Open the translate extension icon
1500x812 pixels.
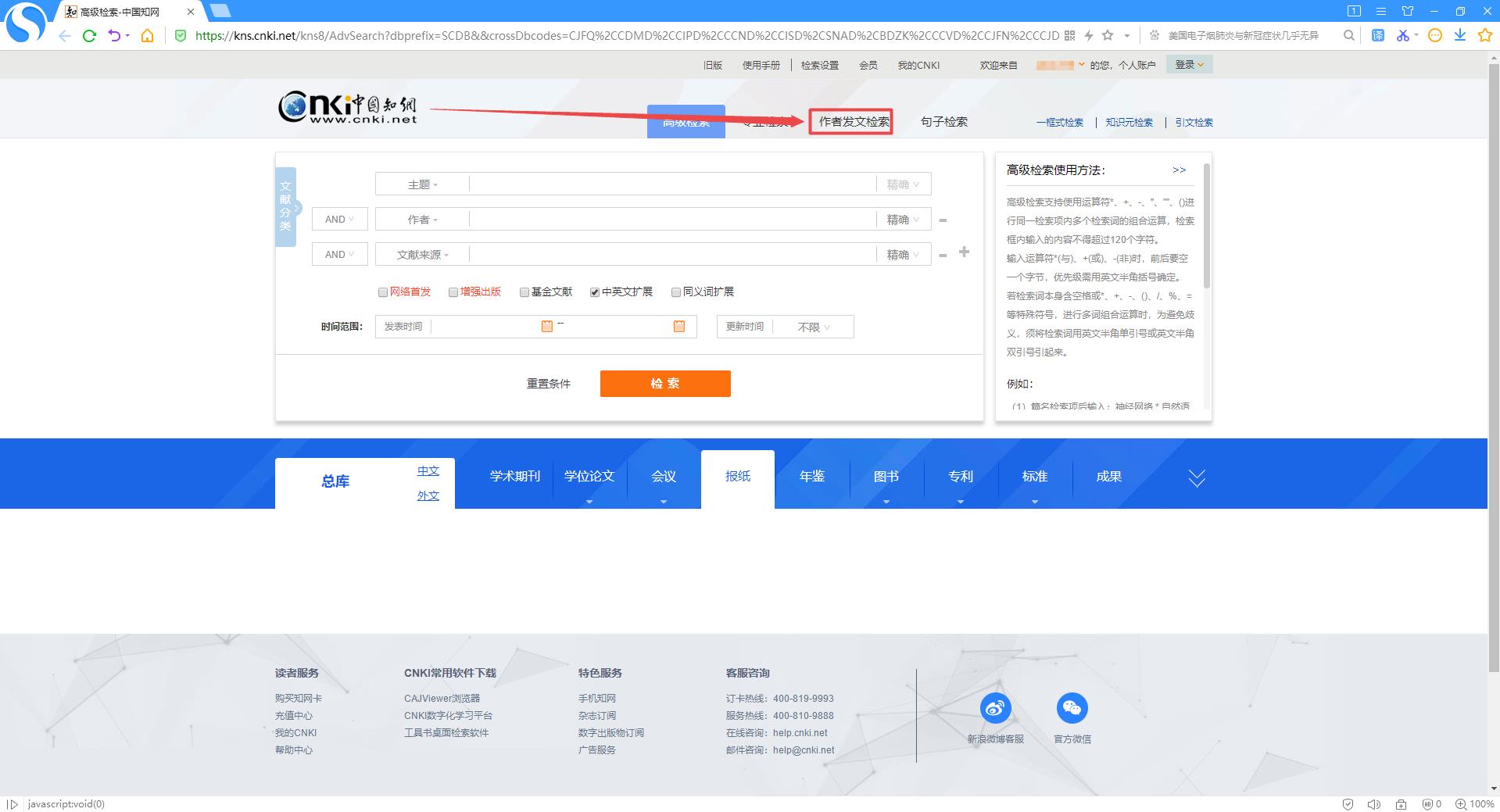click(x=1378, y=35)
